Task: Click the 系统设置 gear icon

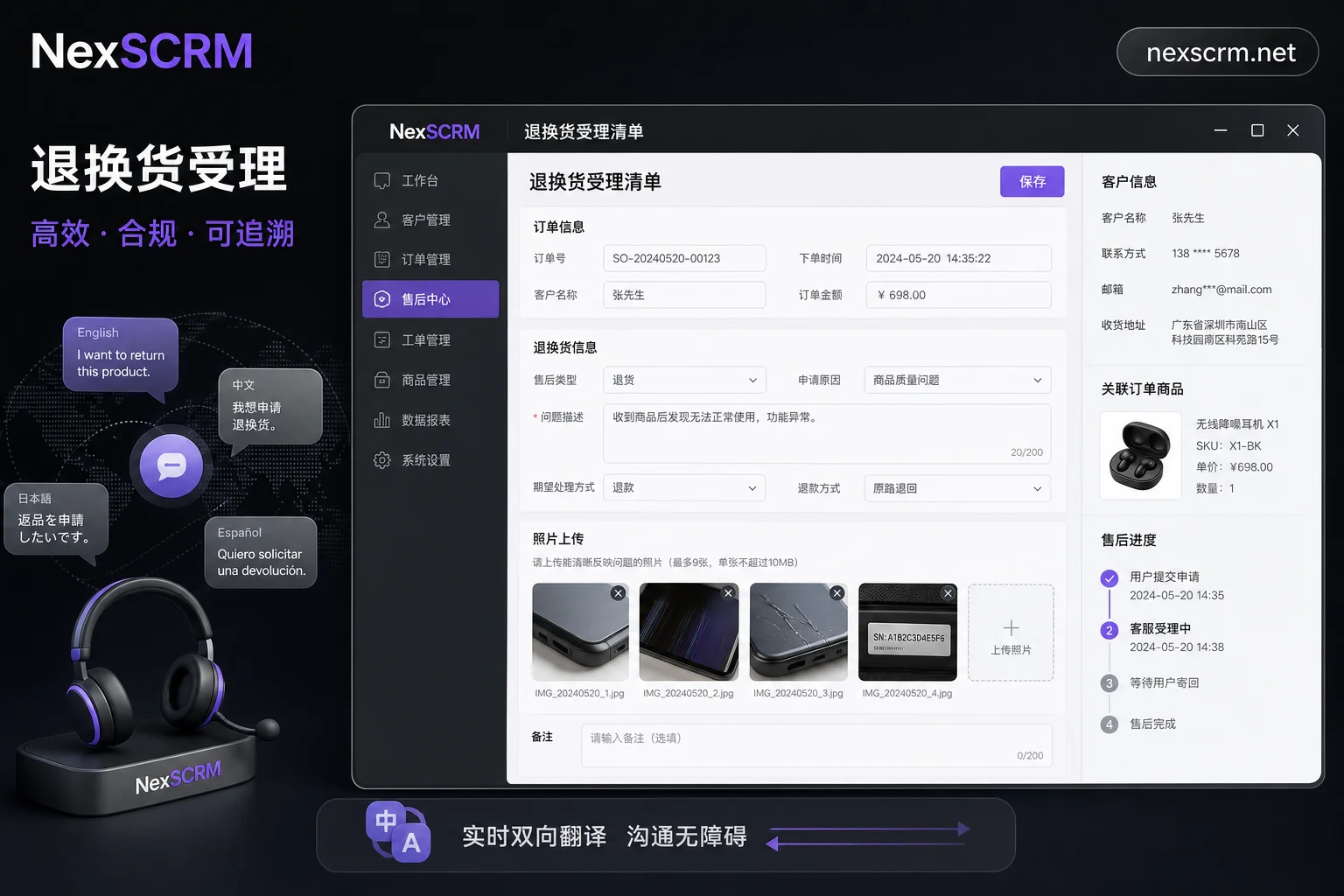Action: [x=382, y=460]
